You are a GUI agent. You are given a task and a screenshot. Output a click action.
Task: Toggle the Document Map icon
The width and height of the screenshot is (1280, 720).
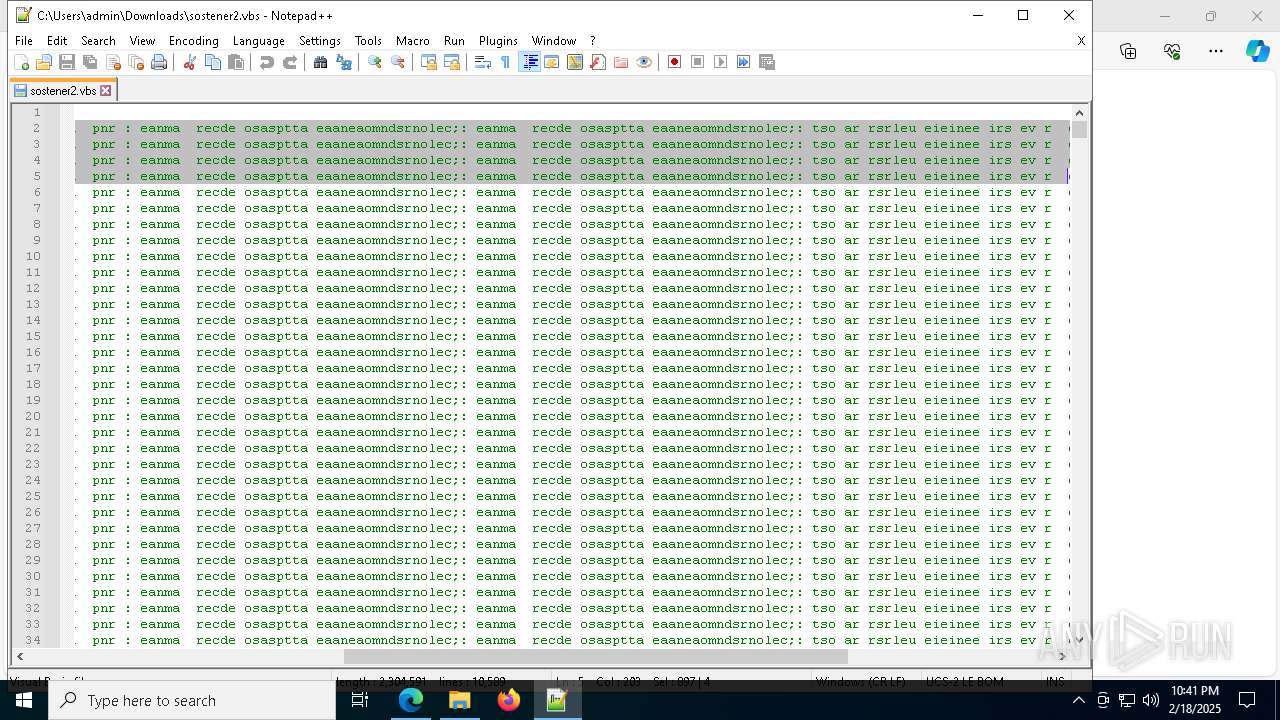574,62
